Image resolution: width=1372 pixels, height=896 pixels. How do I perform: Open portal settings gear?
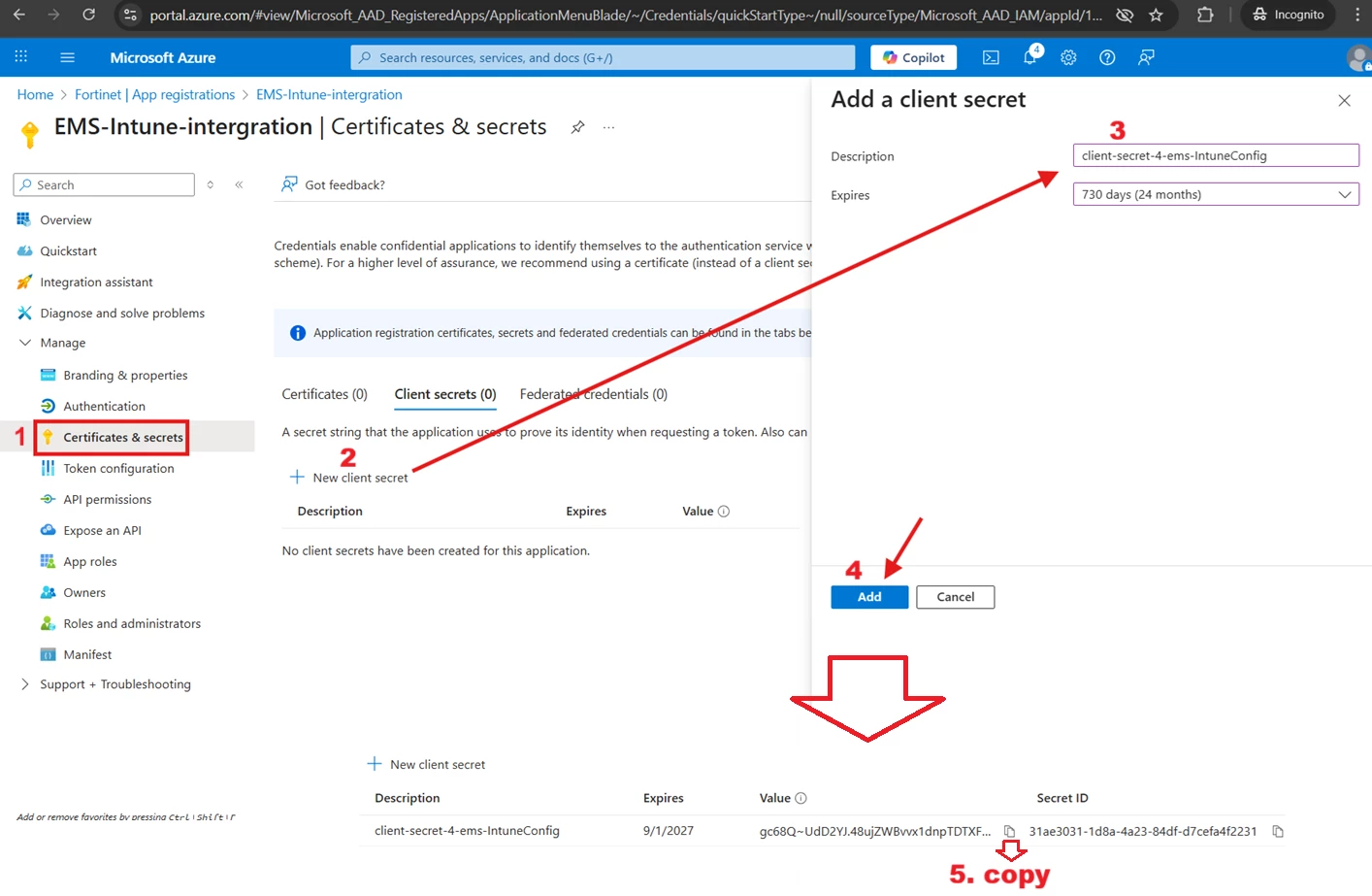pyautogui.click(x=1068, y=57)
